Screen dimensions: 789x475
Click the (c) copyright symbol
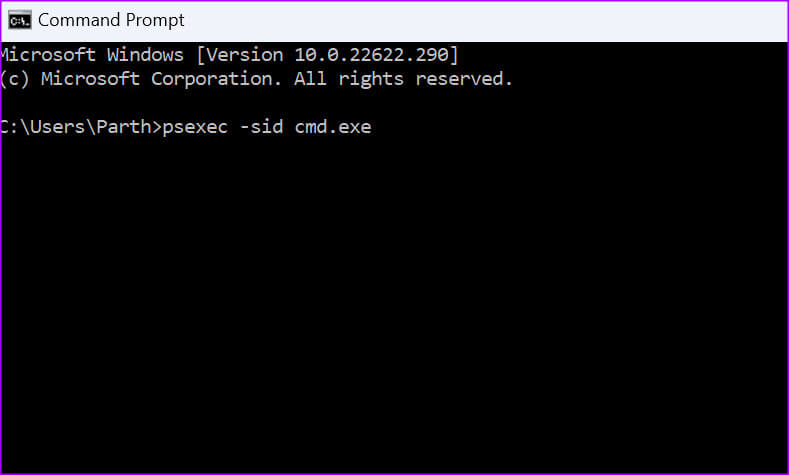tap(15, 79)
